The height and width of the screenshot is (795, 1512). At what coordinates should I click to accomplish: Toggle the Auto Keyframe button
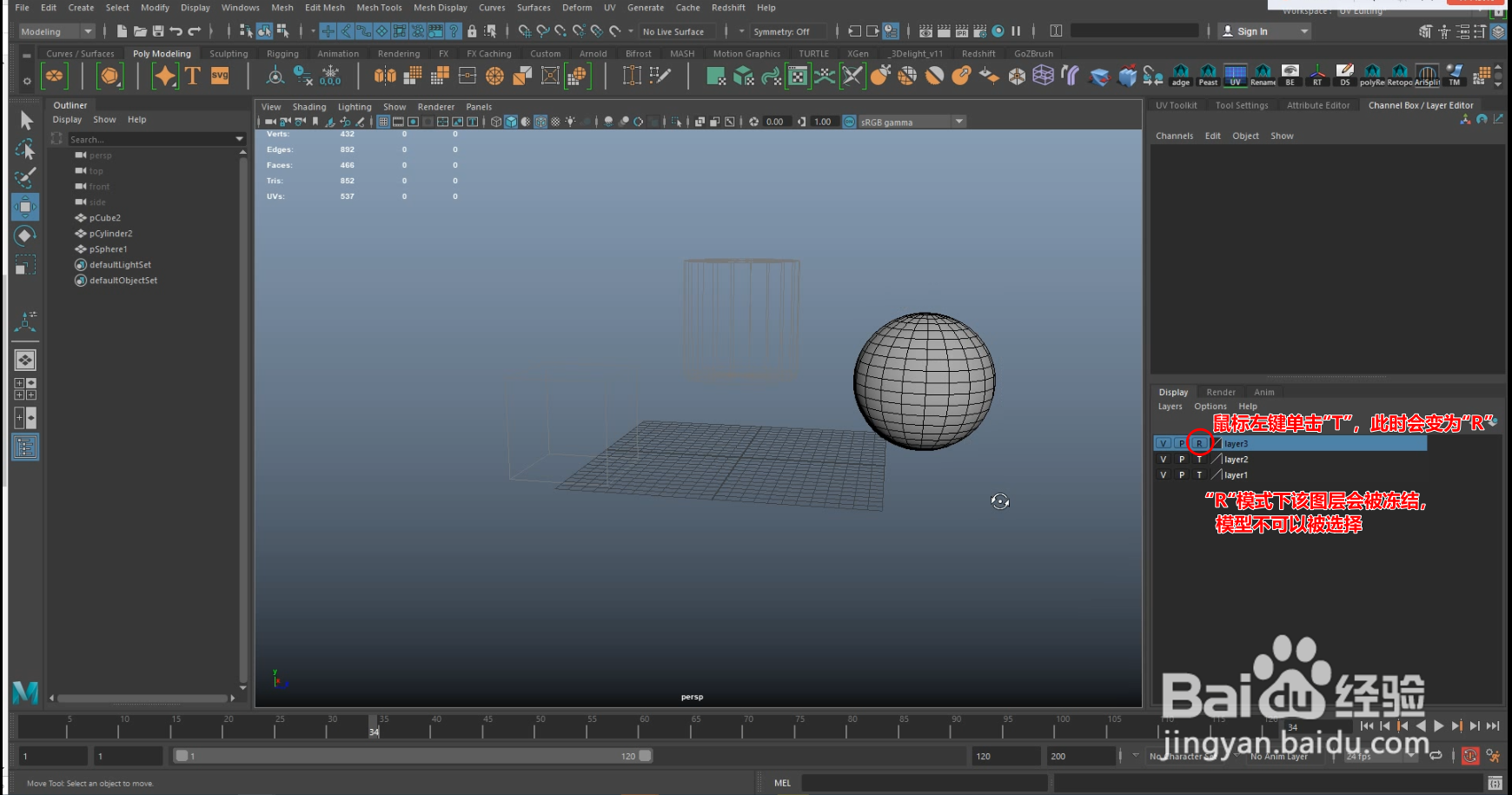point(1469,756)
